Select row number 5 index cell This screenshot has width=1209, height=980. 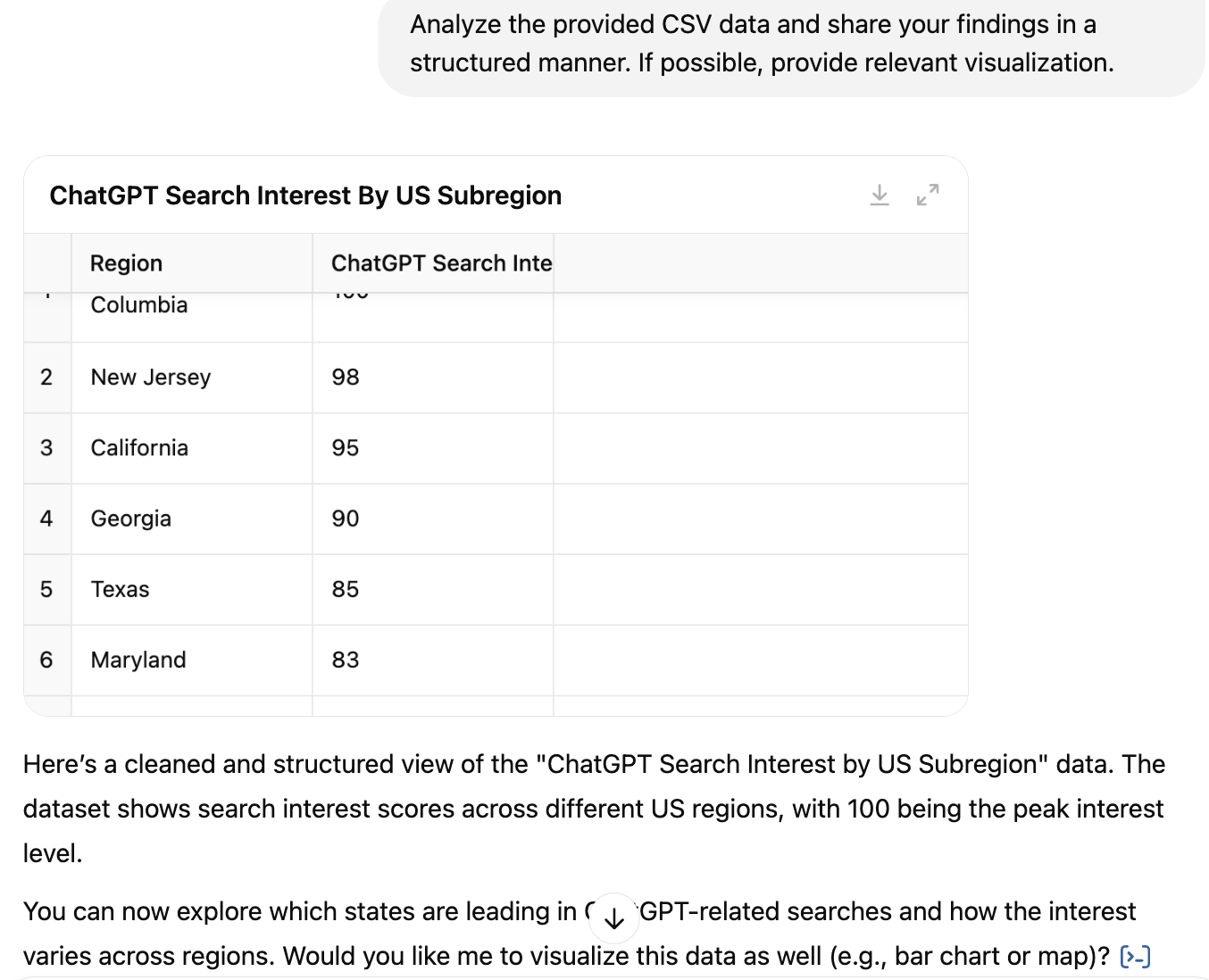click(x=47, y=589)
